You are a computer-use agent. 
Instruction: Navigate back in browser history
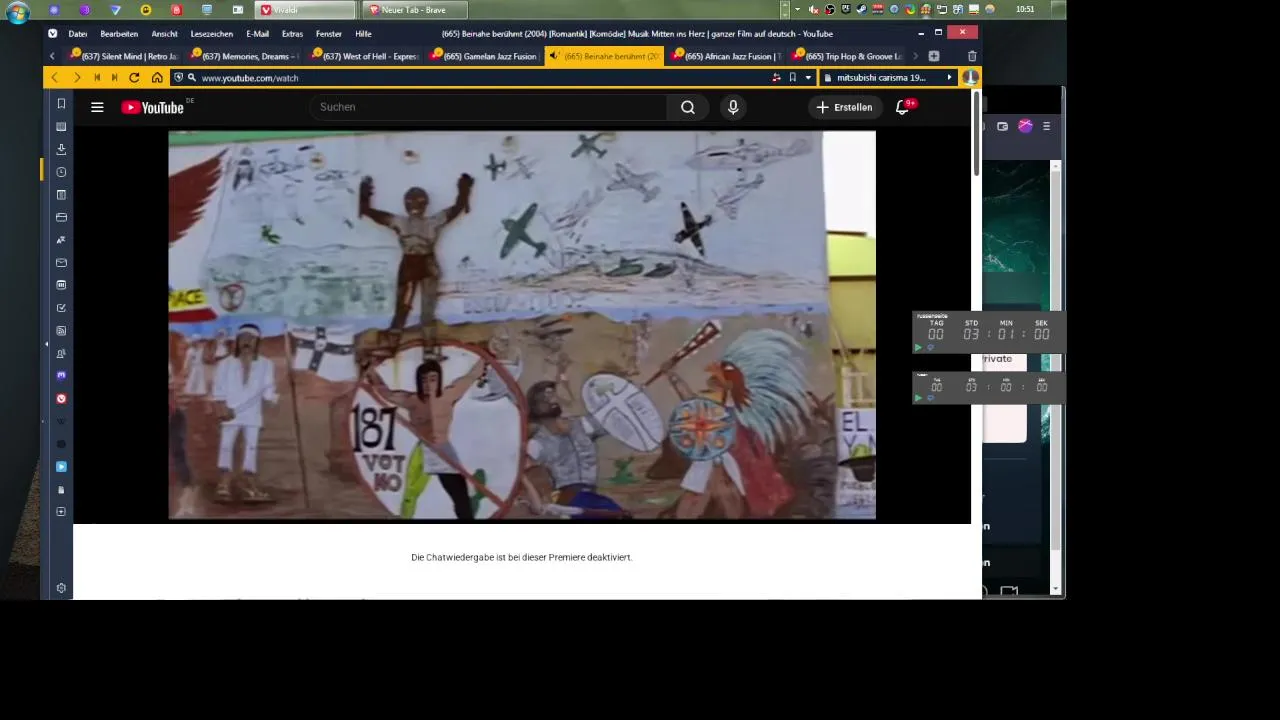point(55,77)
